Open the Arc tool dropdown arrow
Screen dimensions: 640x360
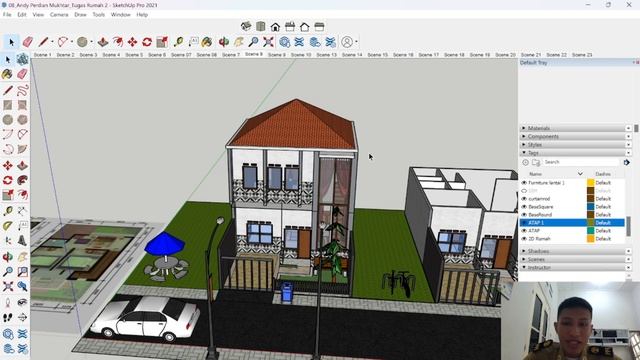point(72,42)
